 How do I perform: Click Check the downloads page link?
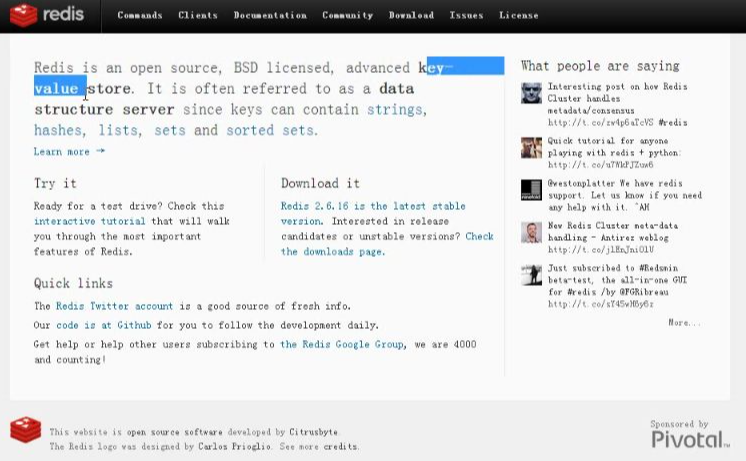click(x=387, y=244)
